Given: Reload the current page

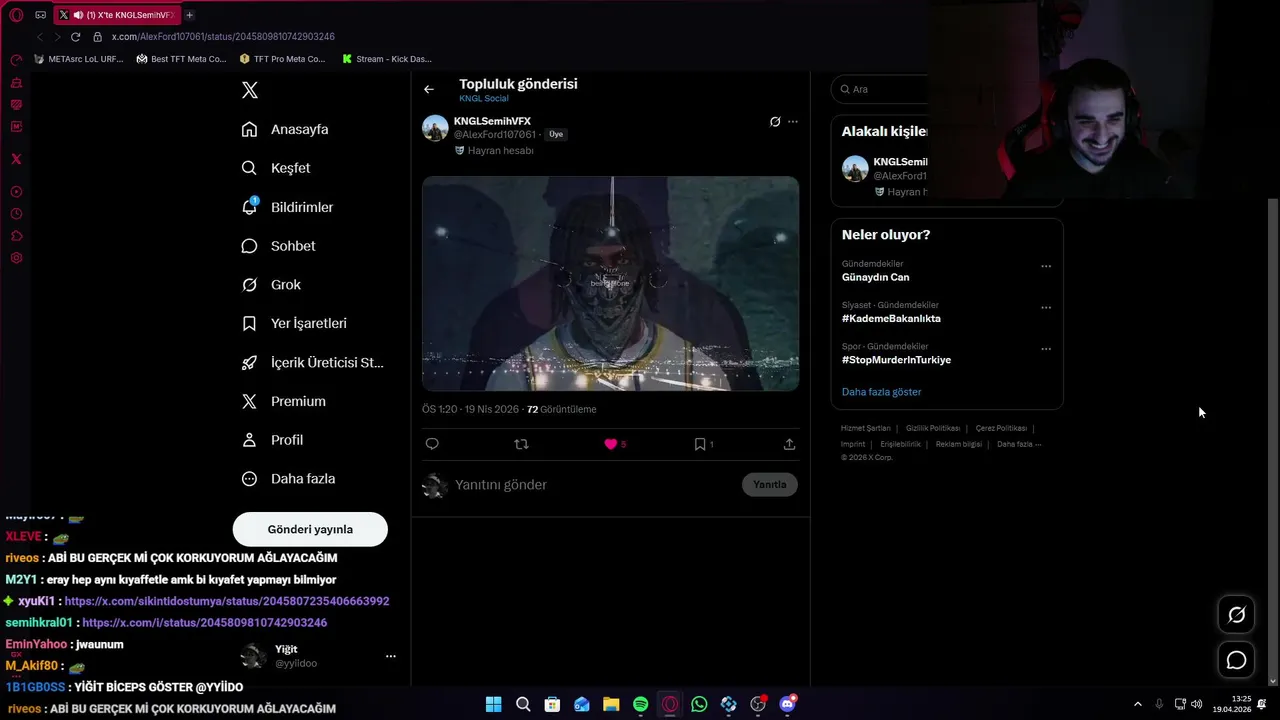Looking at the screenshot, I should 75,36.
